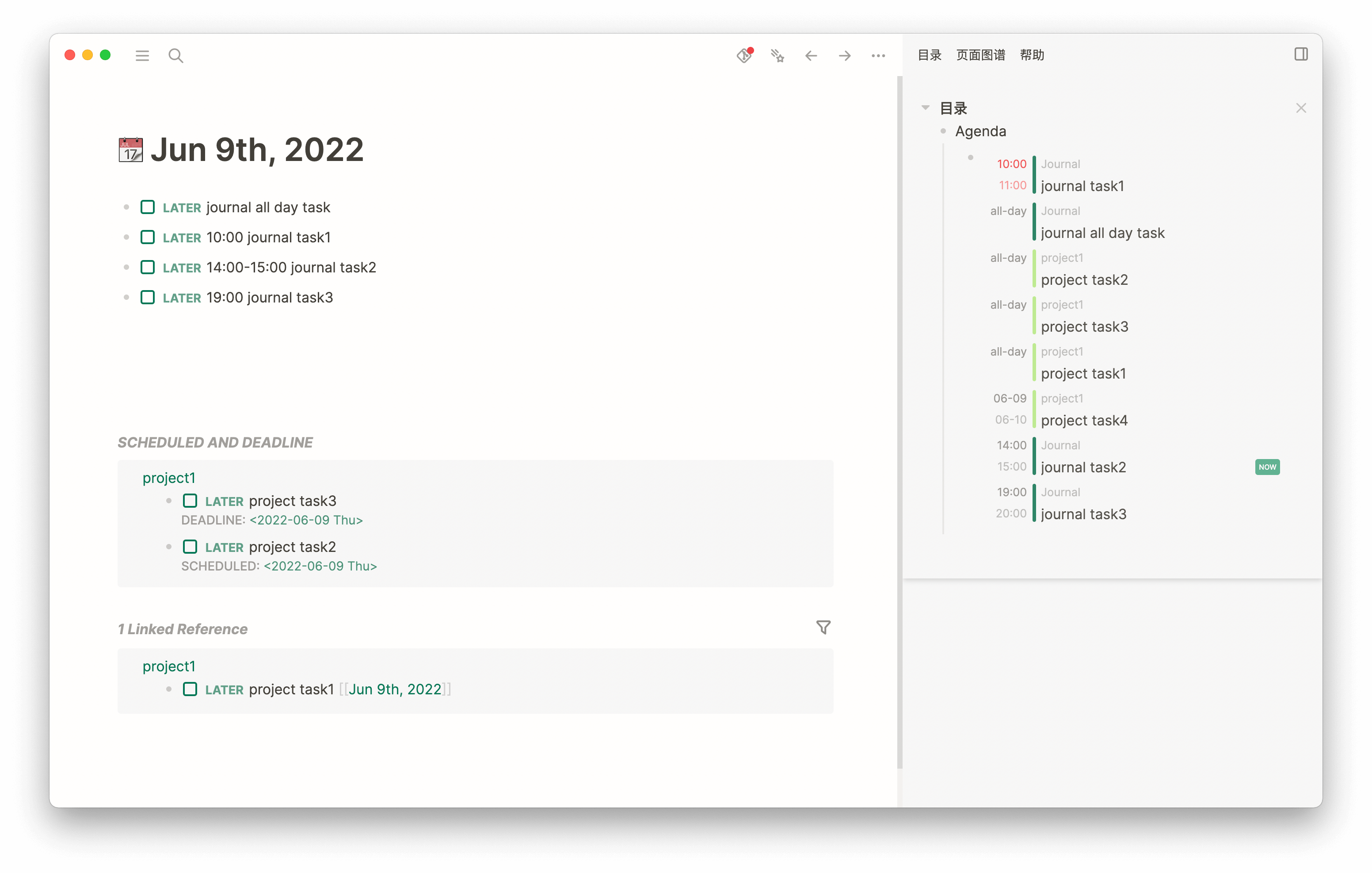
Task: Click the search magnifier icon
Action: [176, 55]
